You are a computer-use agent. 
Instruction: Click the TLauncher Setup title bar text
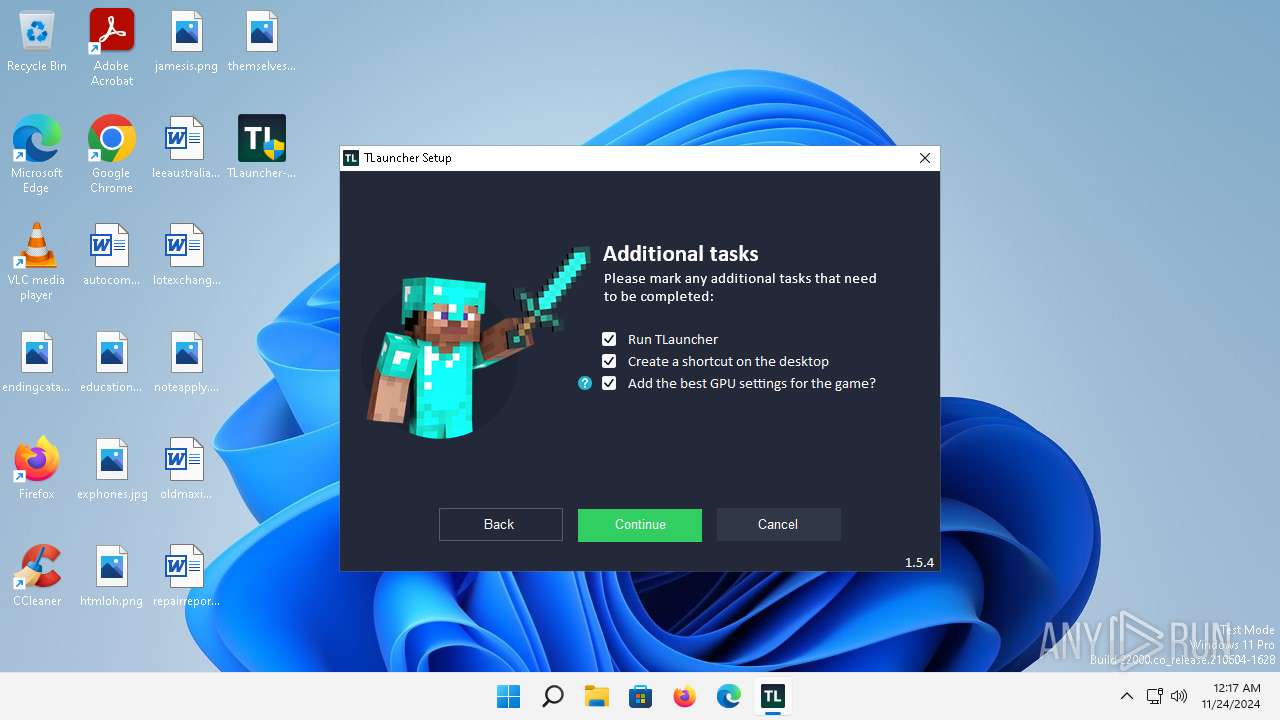point(408,158)
